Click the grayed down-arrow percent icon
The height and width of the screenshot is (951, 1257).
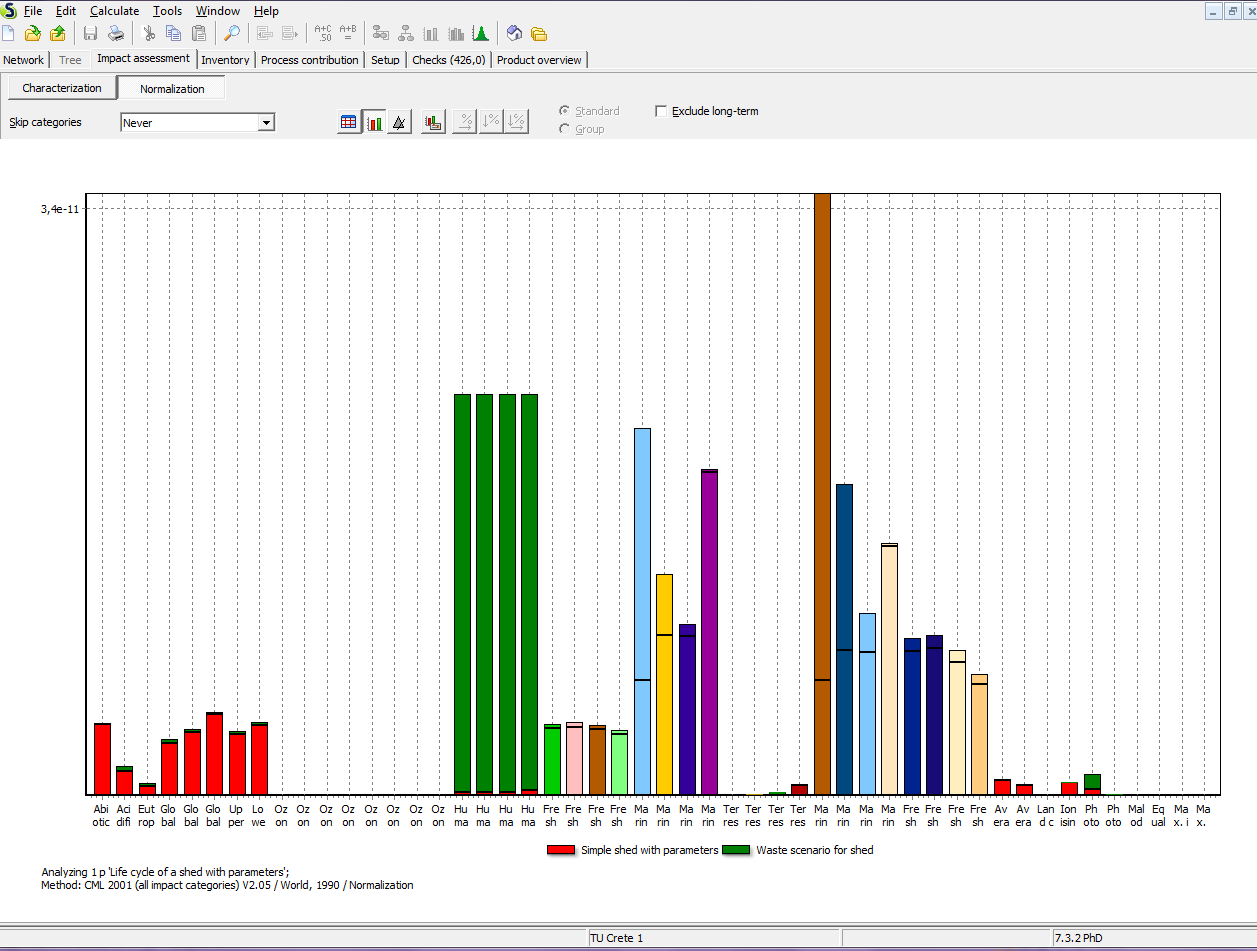pyautogui.click(x=490, y=123)
